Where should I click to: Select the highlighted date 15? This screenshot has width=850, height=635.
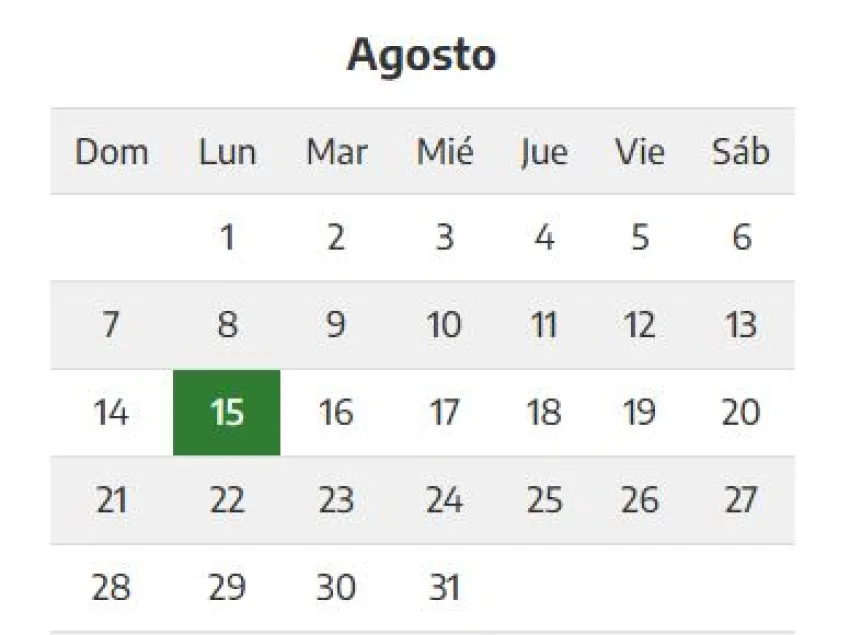[x=227, y=412]
